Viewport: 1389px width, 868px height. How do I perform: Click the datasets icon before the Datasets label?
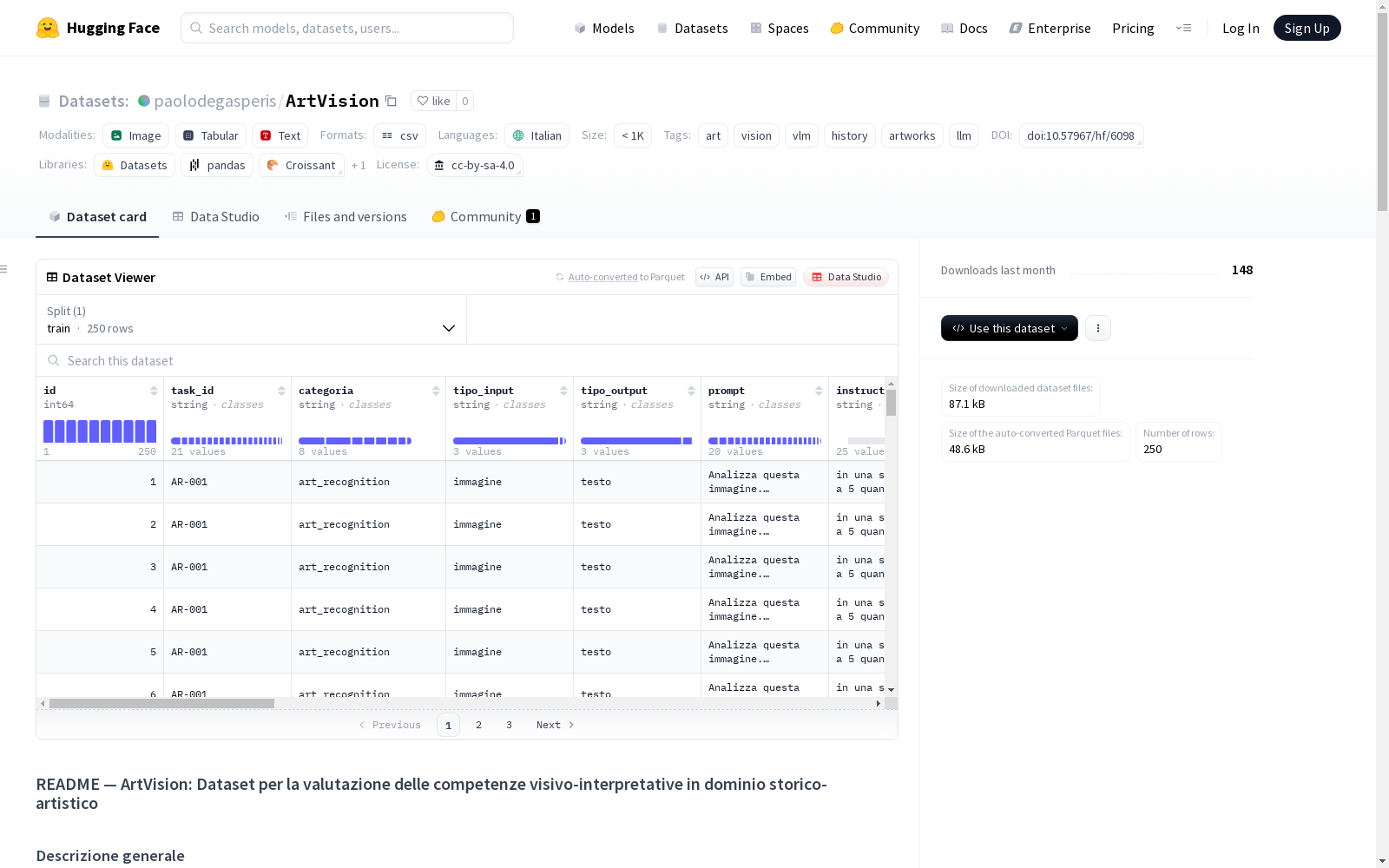(x=44, y=101)
